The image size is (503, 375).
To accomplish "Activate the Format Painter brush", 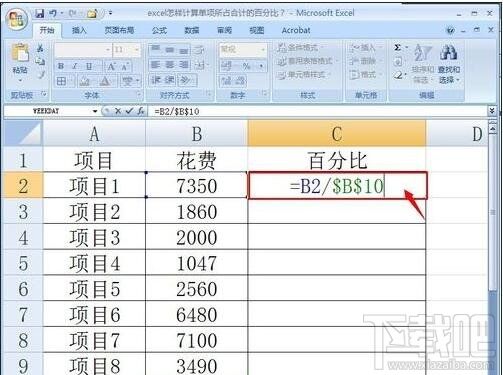I will click(x=41, y=74).
